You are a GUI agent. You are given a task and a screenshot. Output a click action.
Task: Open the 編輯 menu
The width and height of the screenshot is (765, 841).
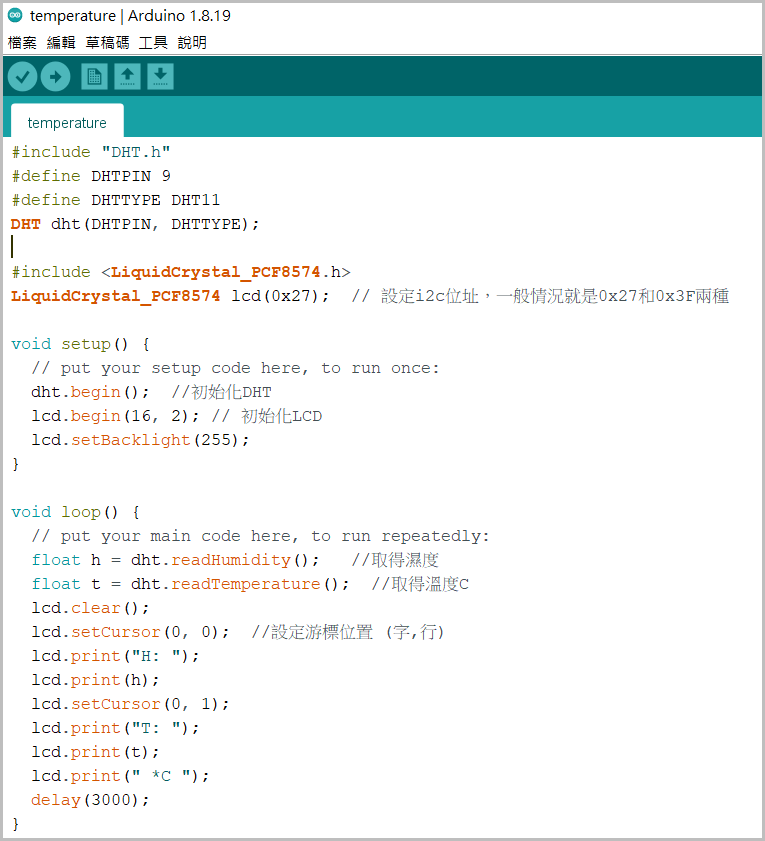click(61, 43)
